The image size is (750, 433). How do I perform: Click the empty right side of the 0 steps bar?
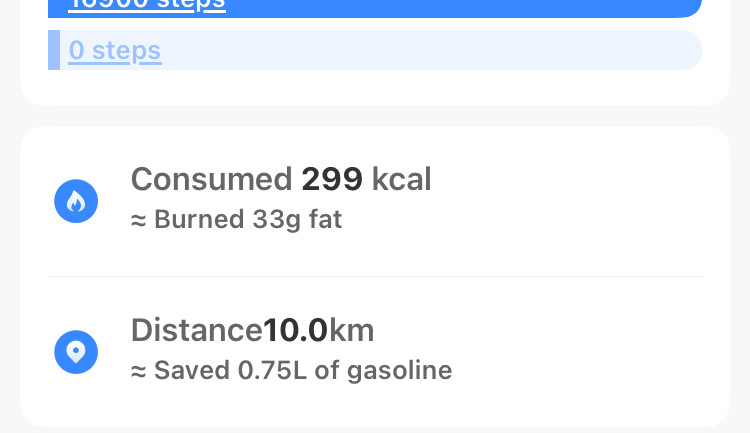tap(500, 50)
